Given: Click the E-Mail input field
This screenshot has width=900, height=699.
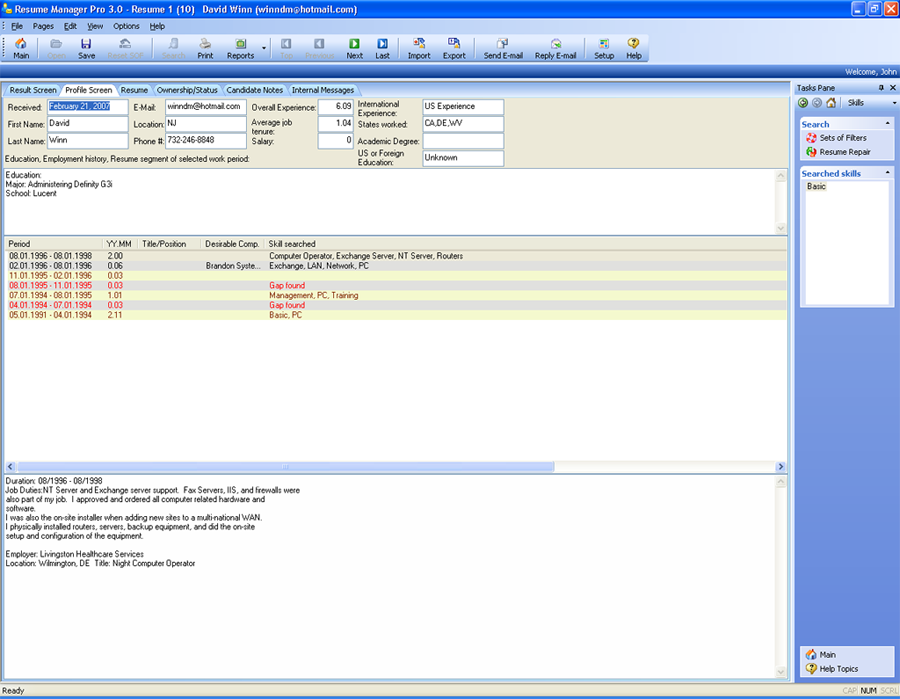Looking at the screenshot, I should click(x=205, y=107).
